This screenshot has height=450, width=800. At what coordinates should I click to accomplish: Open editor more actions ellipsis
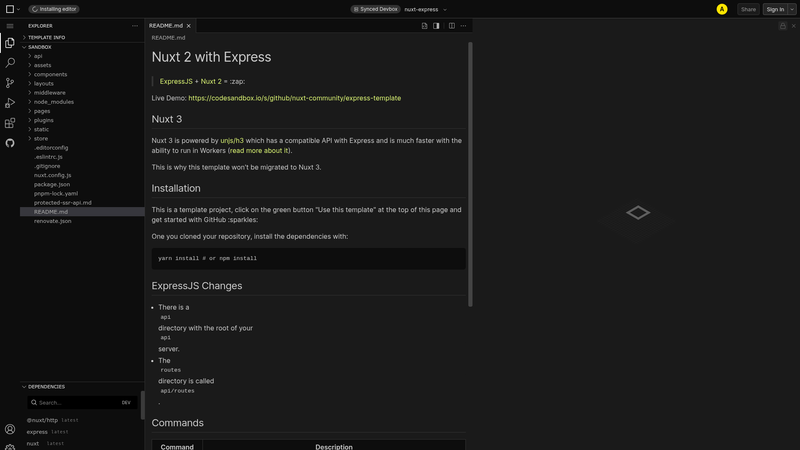(x=463, y=26)
